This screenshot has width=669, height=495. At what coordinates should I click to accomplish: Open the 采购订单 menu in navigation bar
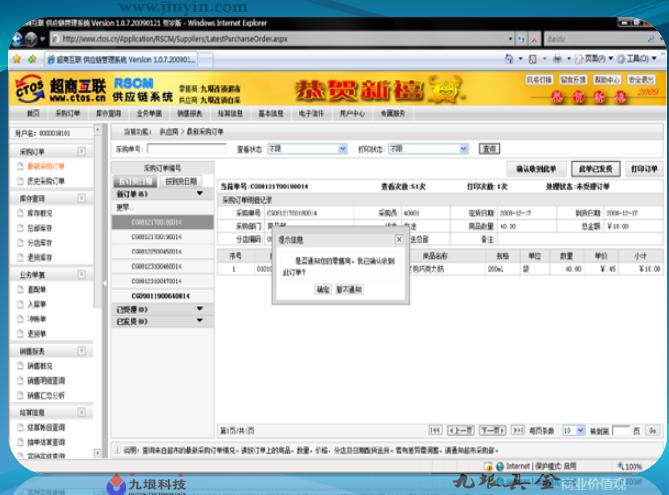pos(67,114)
